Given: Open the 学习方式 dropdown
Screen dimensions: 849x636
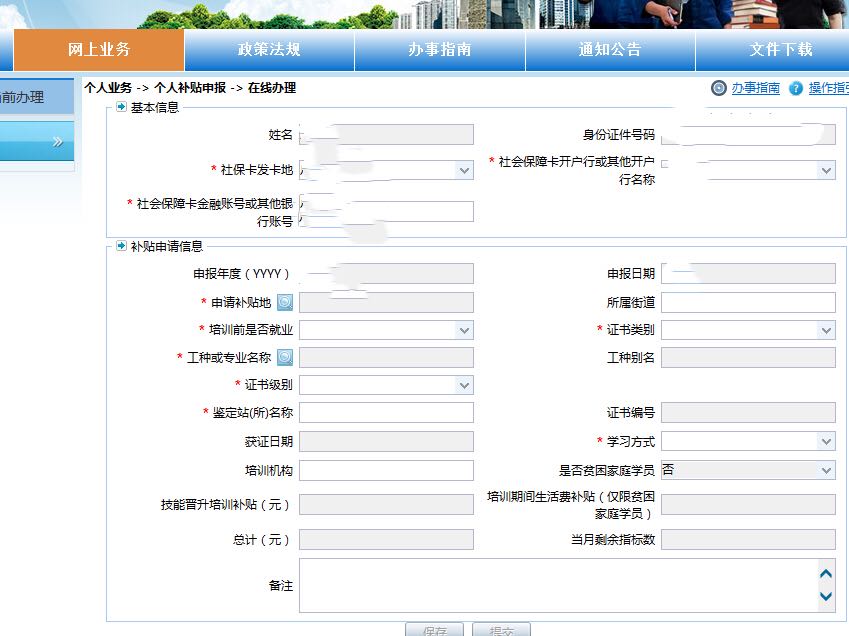Looking at the screenshot, I should 826,441.
